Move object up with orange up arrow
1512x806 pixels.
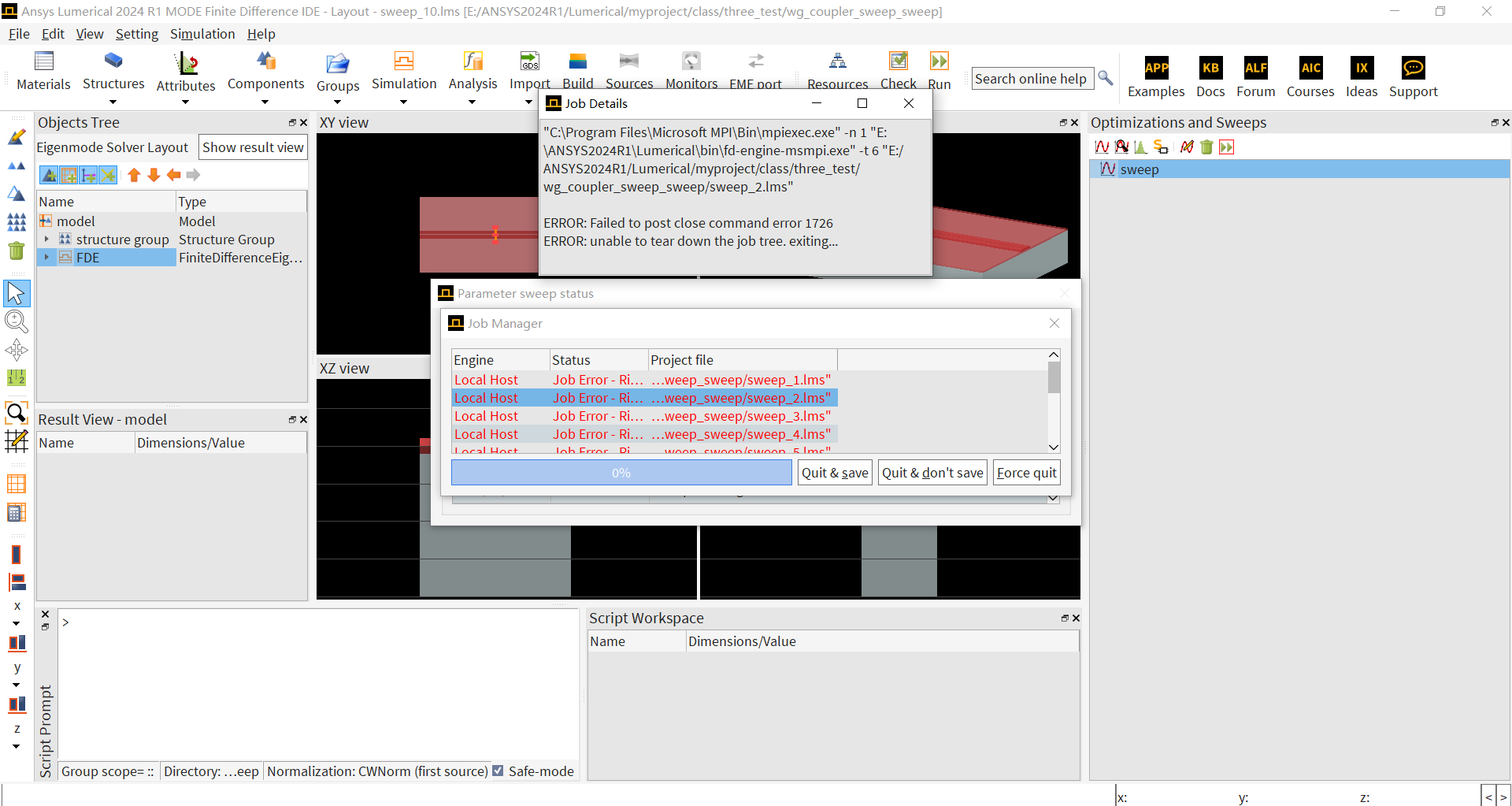[x=134, y=175]
